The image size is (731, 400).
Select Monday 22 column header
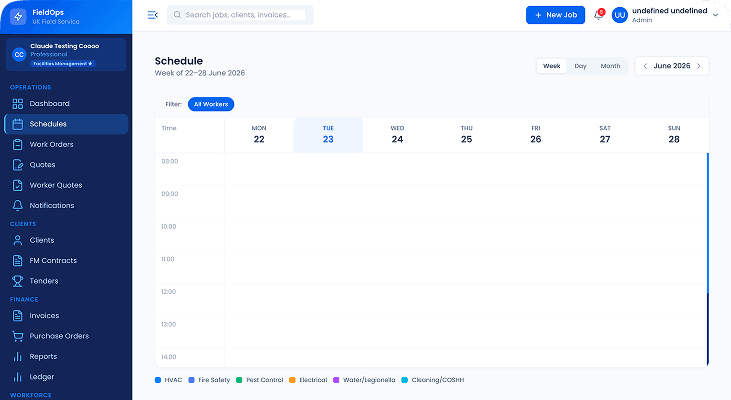[x=259, y=135]
